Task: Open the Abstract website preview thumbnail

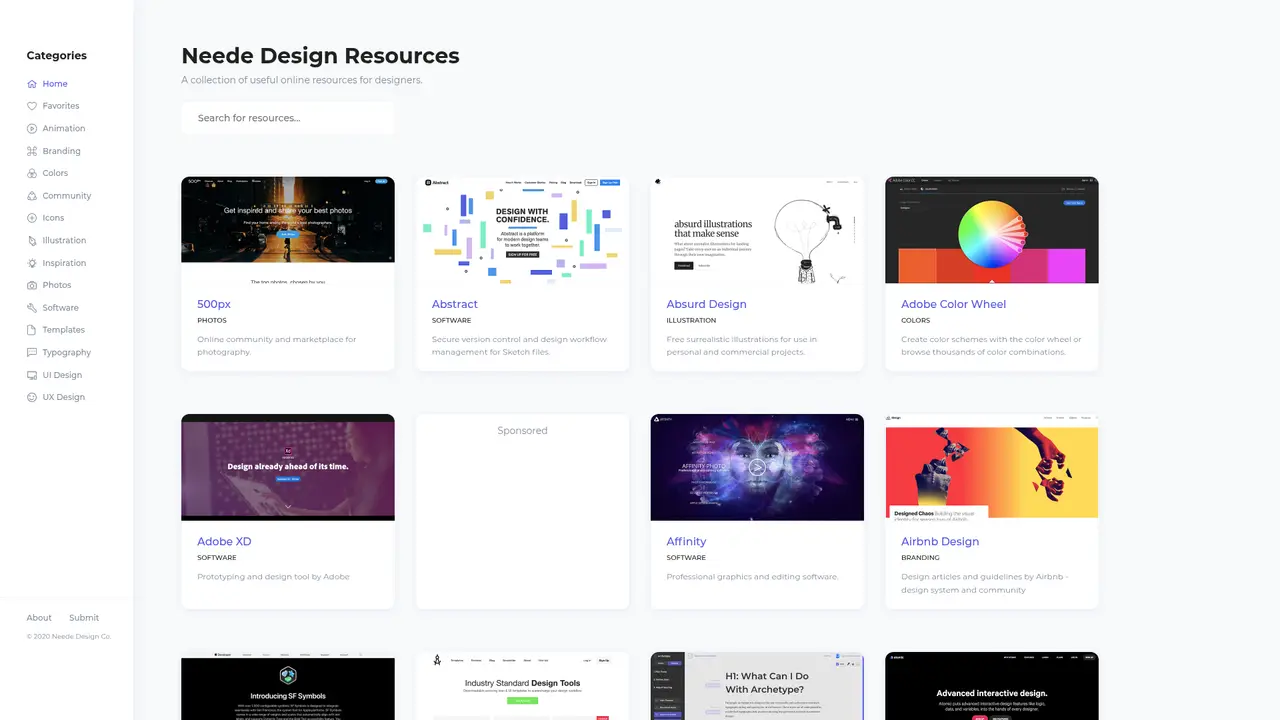Action: point(523,231)
